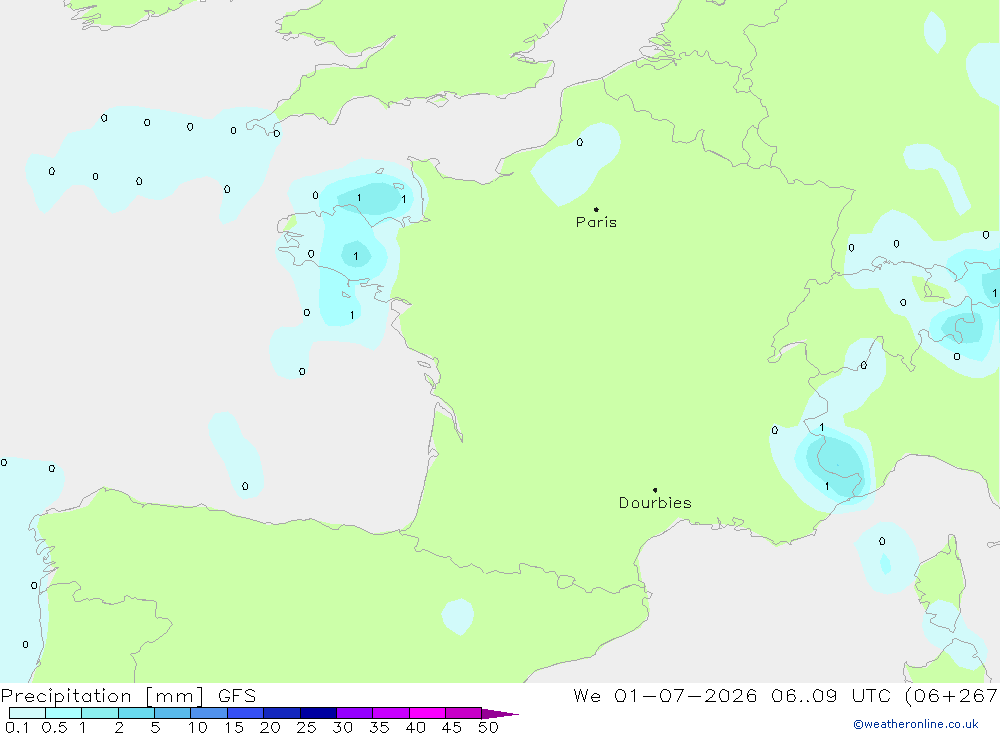
Task: Click the (06+267 forecast offset text
Action: click(x=952, y=696)
